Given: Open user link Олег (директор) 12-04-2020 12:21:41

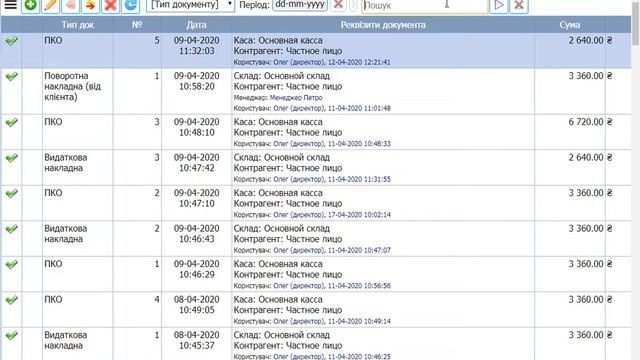Looking at the screenshot, I should 332,62.
